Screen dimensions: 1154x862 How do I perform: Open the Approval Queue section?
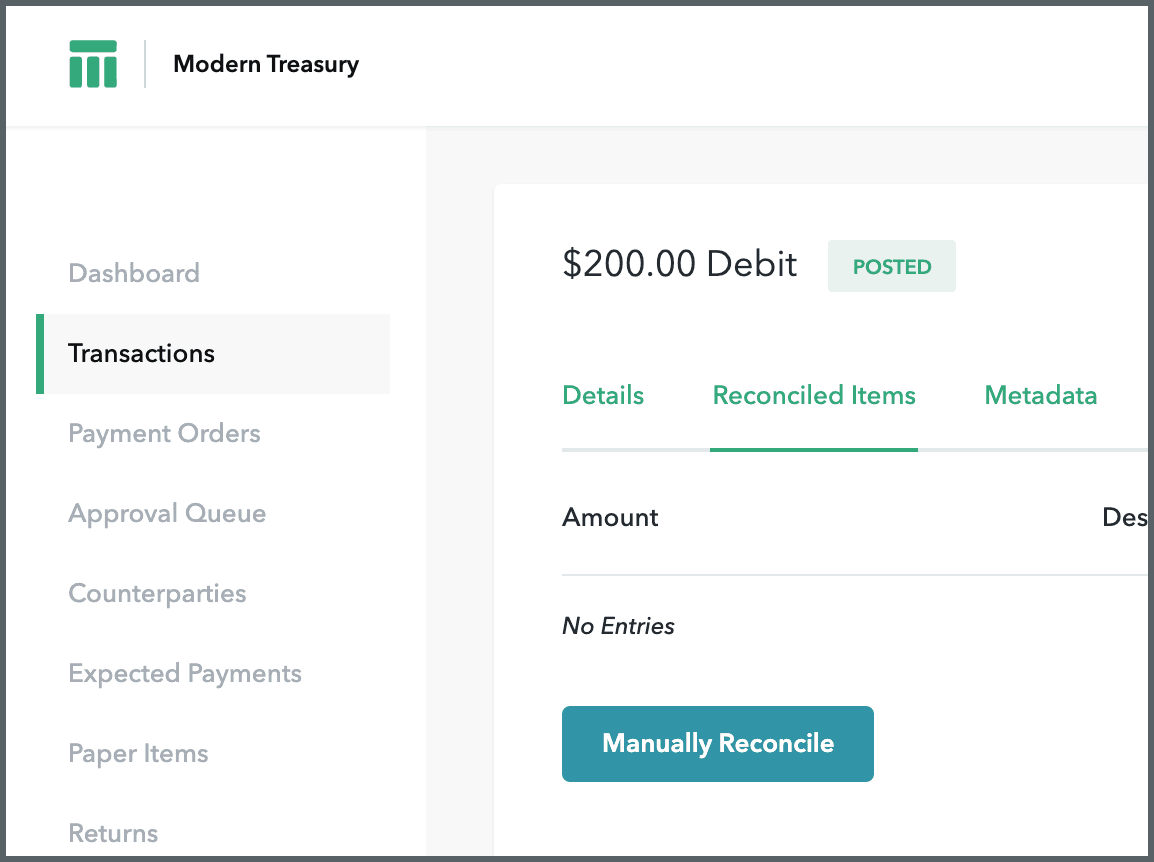point(167,513)
